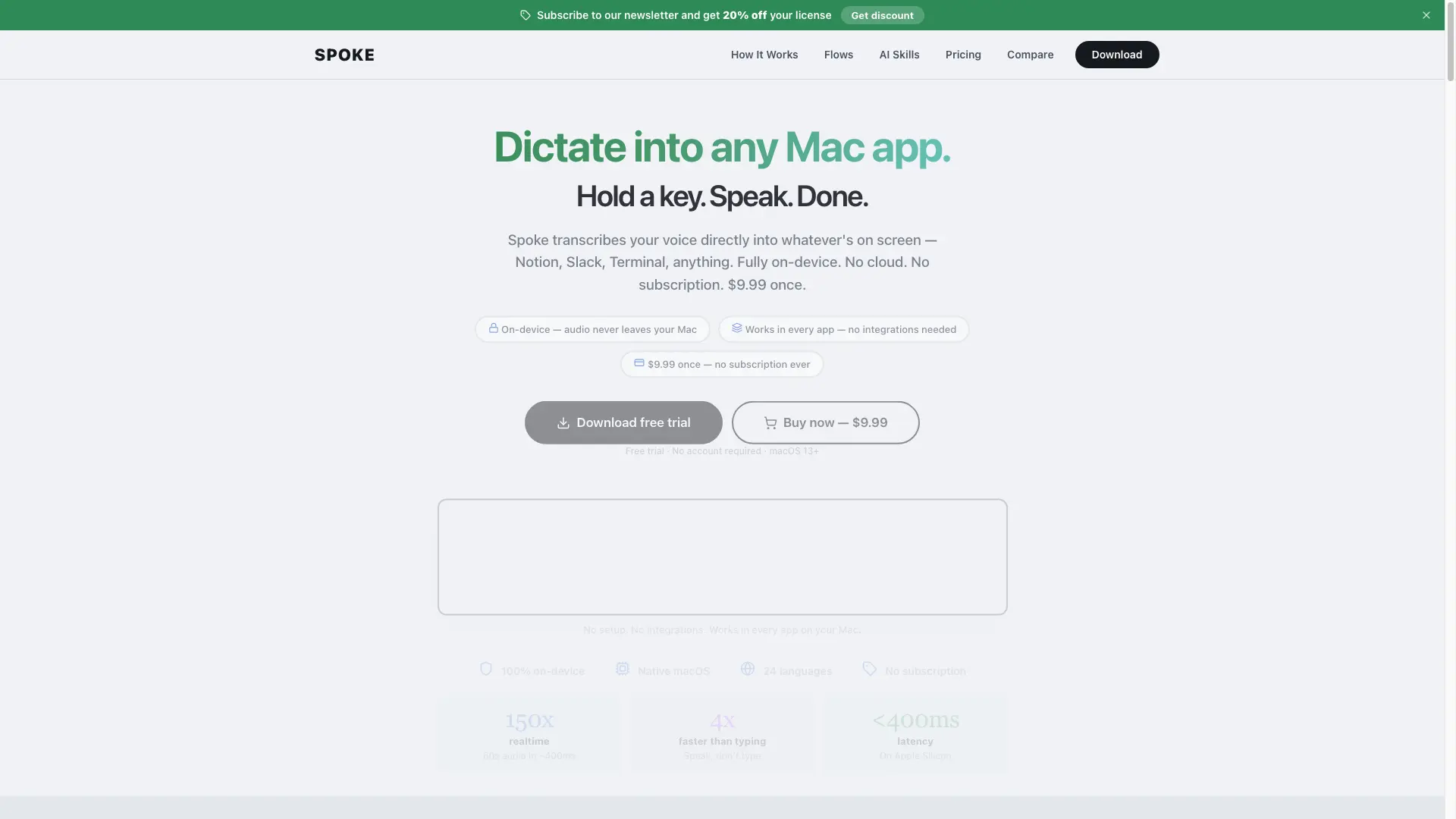Click the tag icon beside No subscription

click(x=870, y=669)
